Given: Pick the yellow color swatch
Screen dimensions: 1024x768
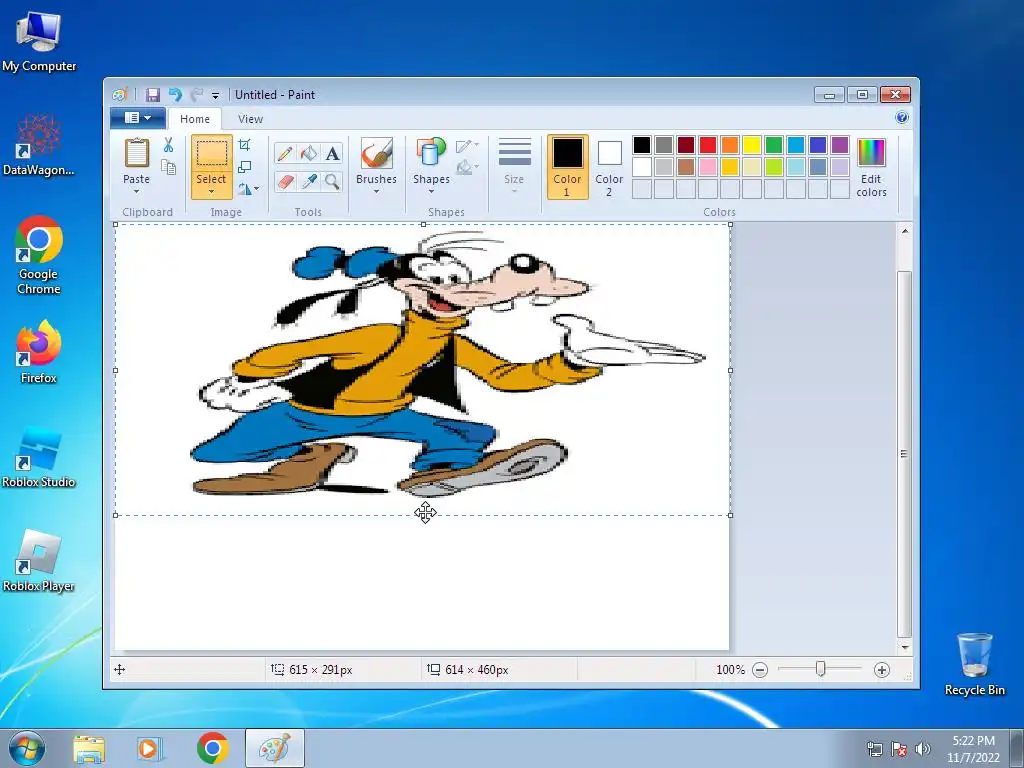Looking at the screenshot, I should coord(752,145).
